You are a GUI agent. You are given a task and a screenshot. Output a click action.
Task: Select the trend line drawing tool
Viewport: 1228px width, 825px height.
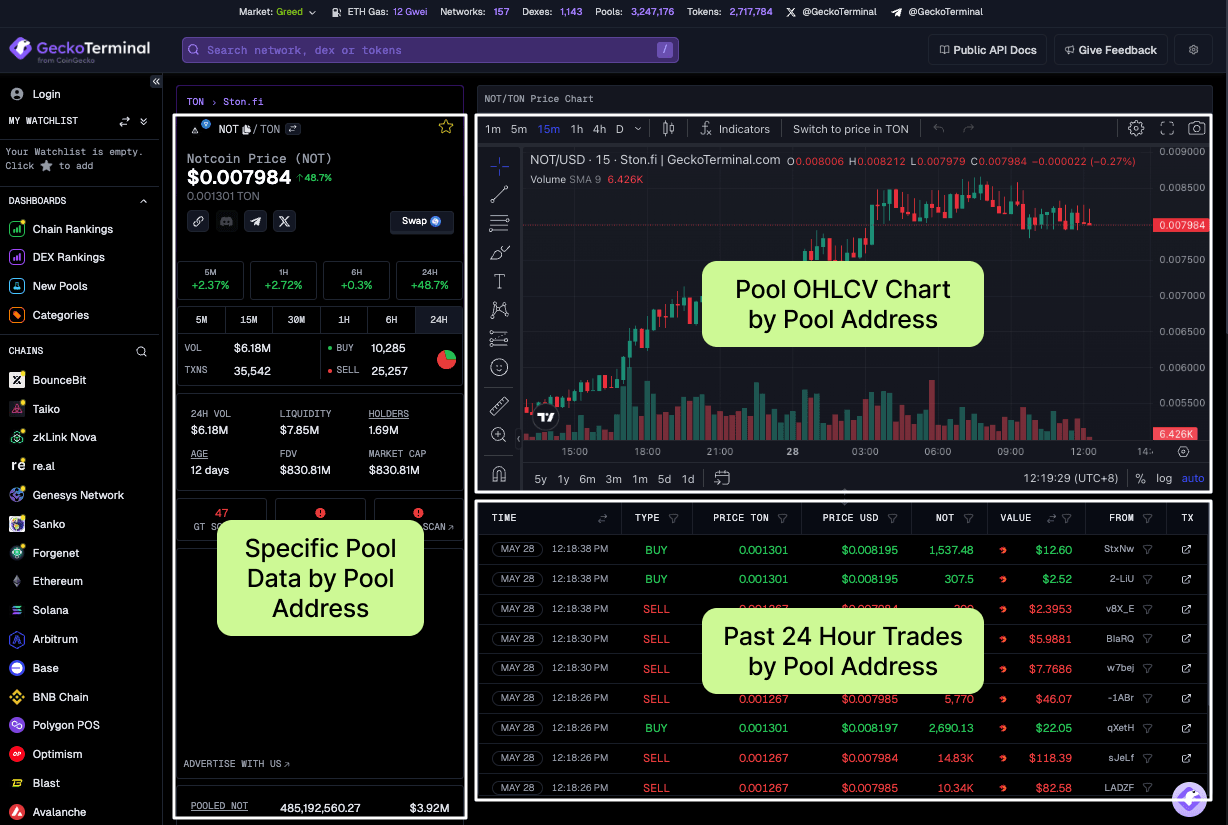click(500, 194)
